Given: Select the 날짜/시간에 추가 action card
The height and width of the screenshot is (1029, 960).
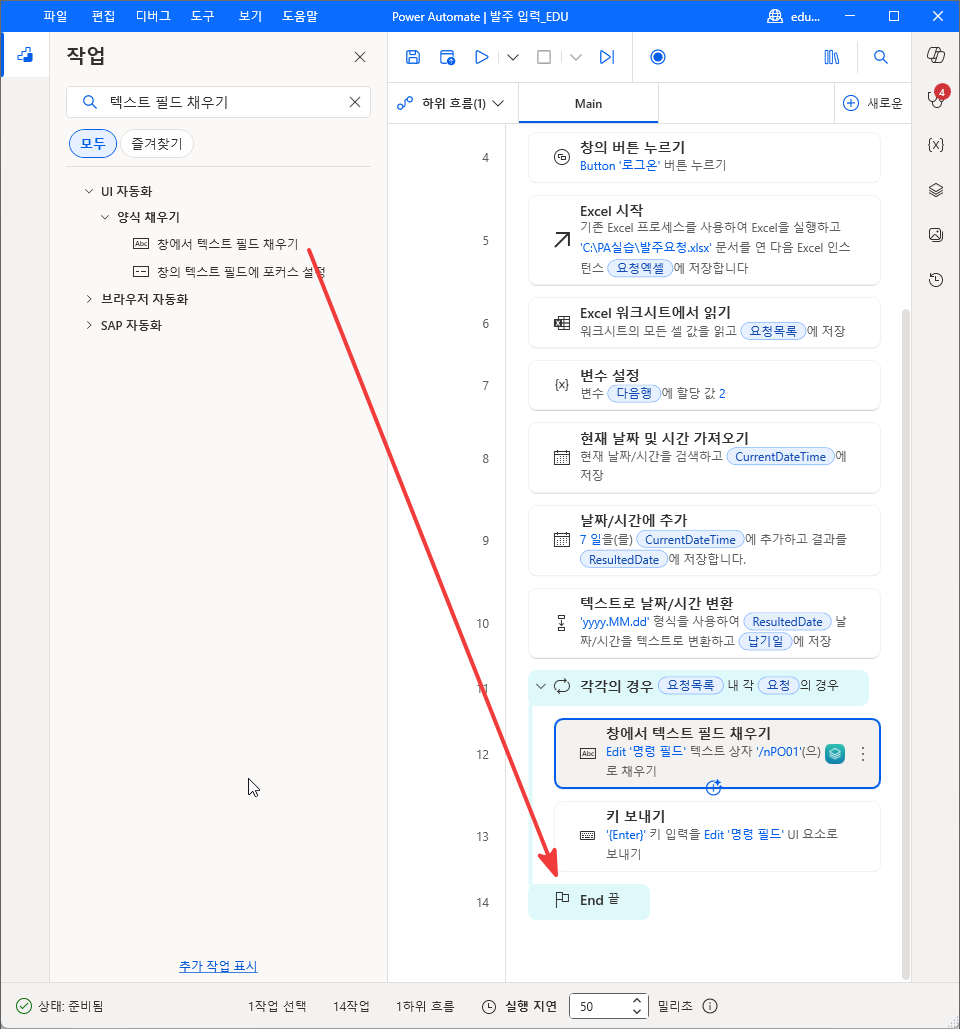Looking at the screenshot, I should tap(703, 541).
